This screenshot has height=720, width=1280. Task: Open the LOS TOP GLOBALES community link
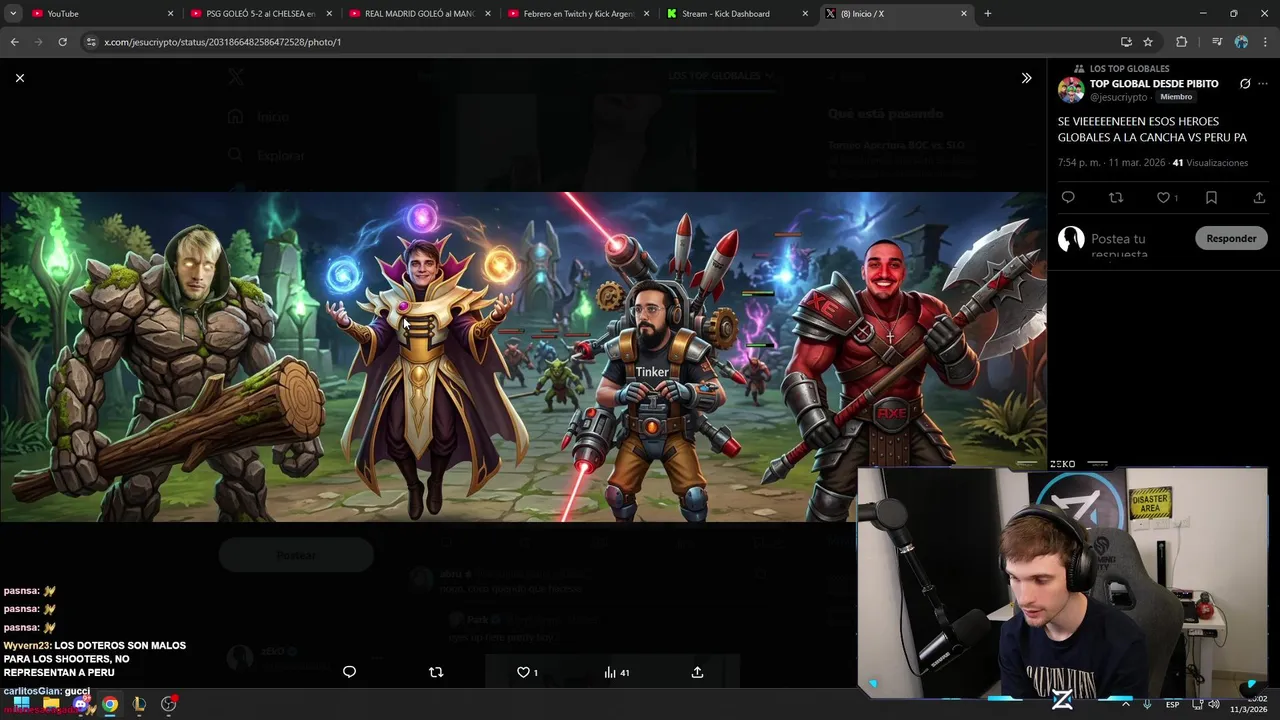[x=1129, y=69]
